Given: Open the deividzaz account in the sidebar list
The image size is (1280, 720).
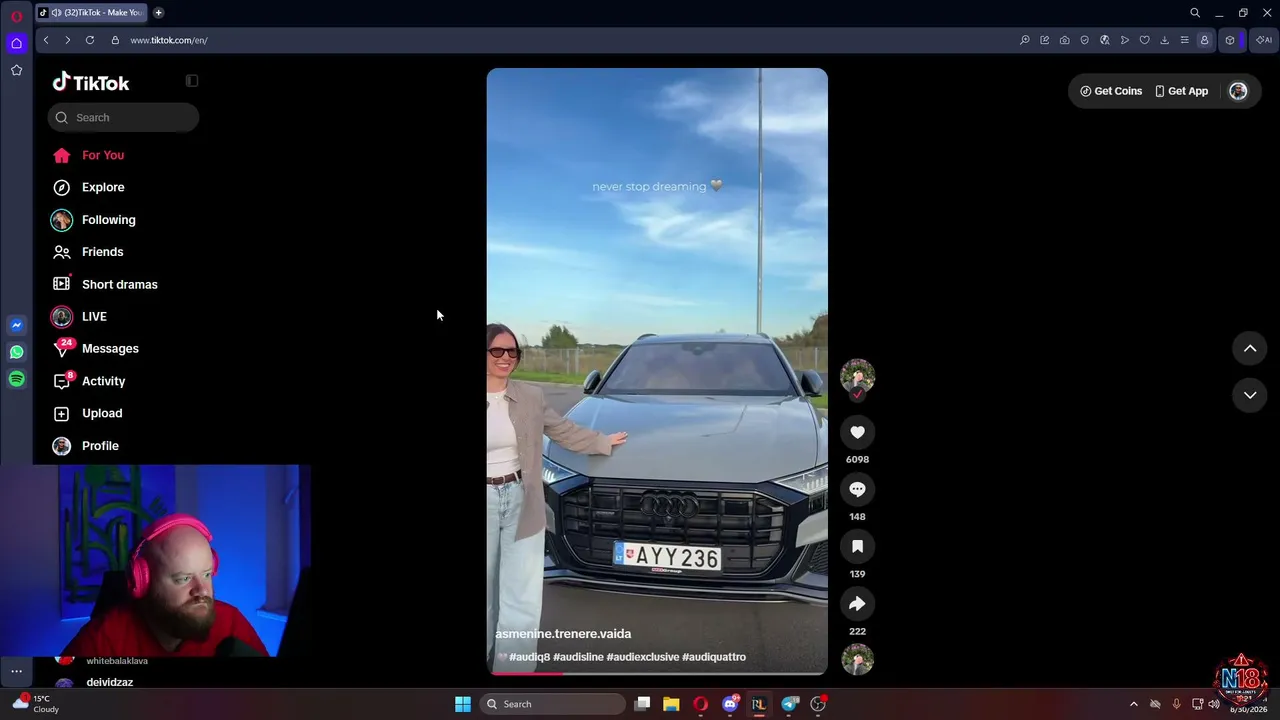Looking at the screenshot, I should click(110, 682).
